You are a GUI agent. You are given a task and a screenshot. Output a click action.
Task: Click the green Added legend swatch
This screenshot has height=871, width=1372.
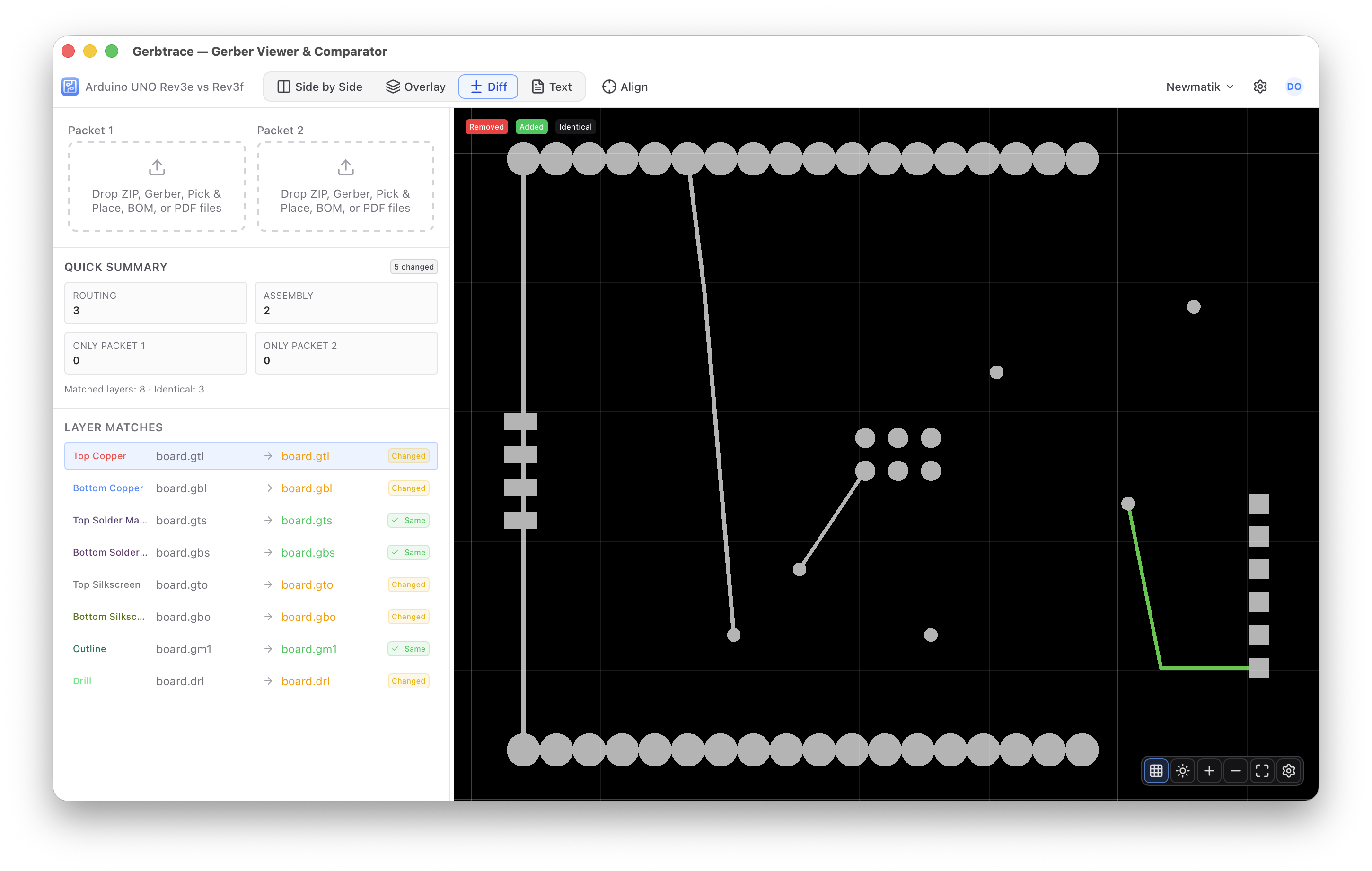531,126
